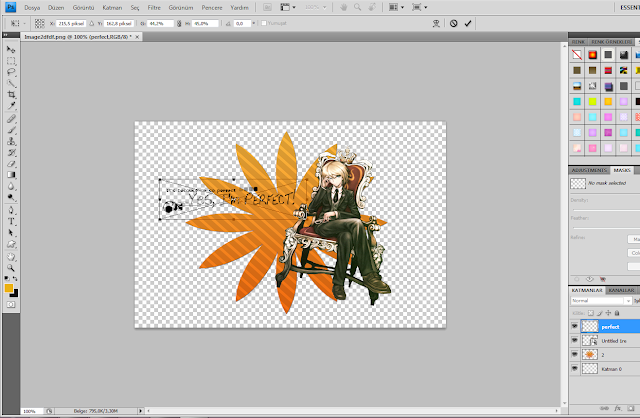Open the Dosya menu
The image size is (640, 418).
(x=32, y=7)
